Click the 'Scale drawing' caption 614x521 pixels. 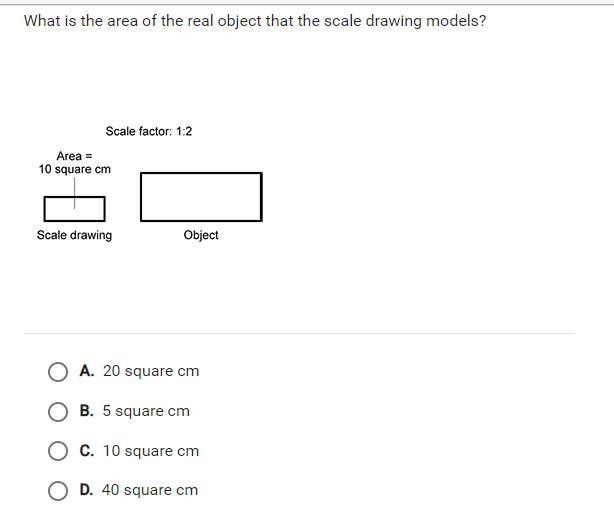[74, 235]
